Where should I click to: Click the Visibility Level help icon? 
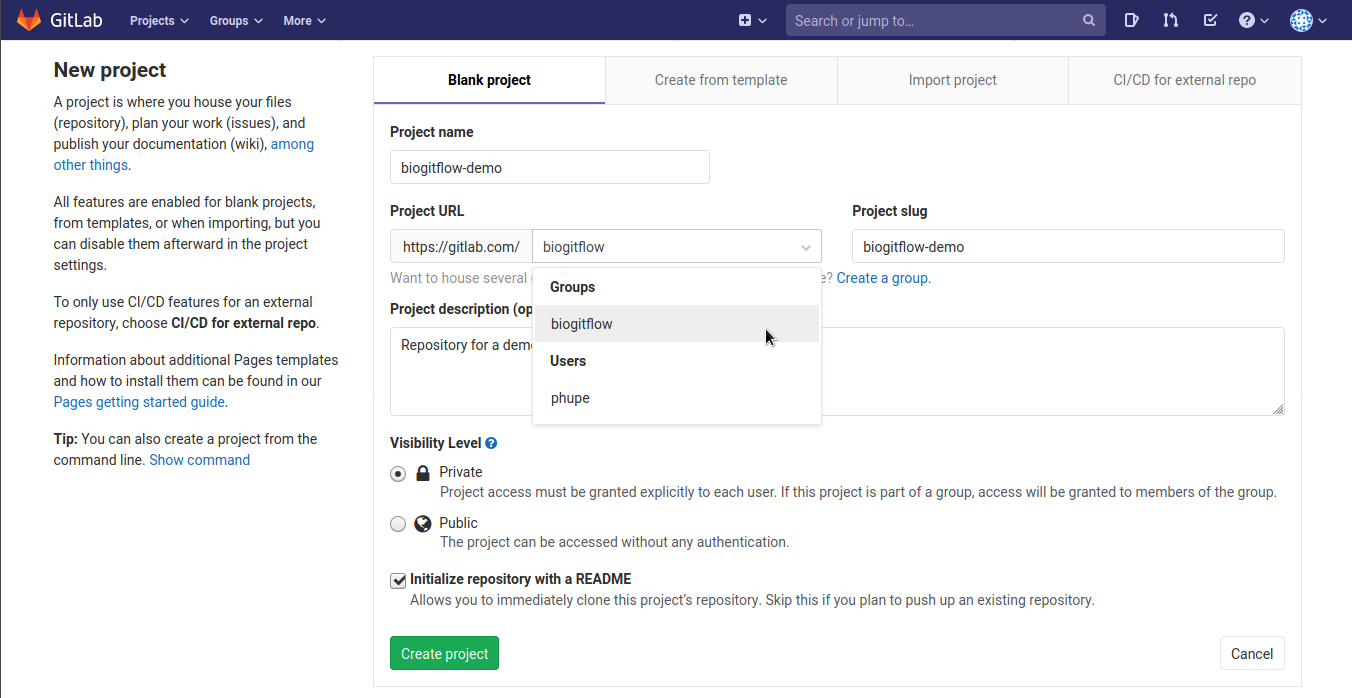[491, 443]
